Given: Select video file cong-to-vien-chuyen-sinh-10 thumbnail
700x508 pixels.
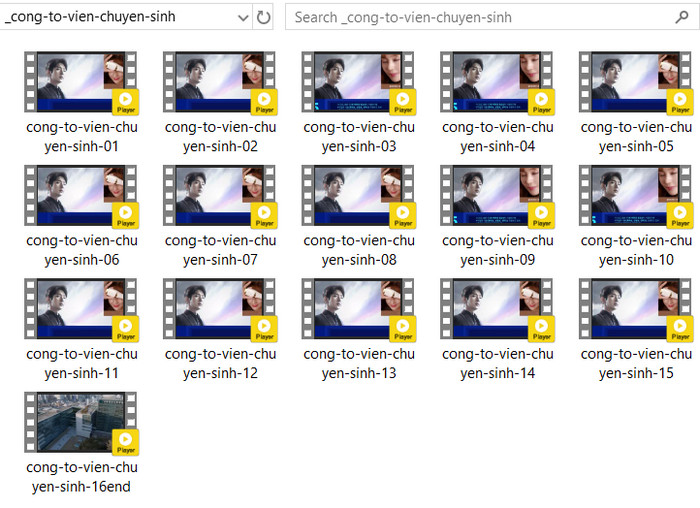Looking at the screenshot, I should click(x=636, y=196).
